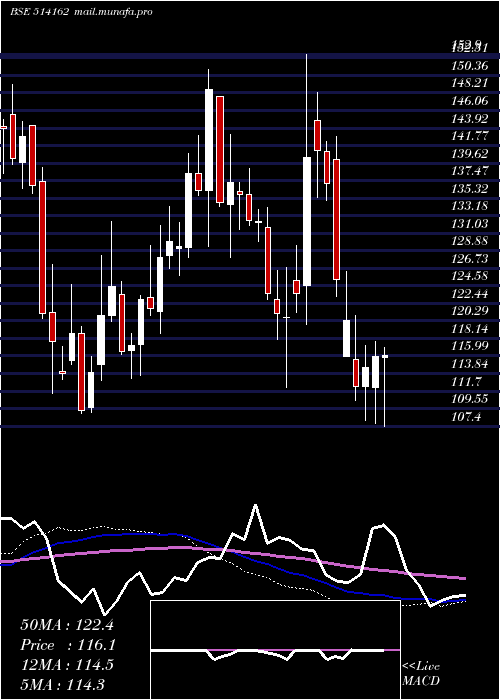Click the '<<Live MACD' label

[421, 673]
